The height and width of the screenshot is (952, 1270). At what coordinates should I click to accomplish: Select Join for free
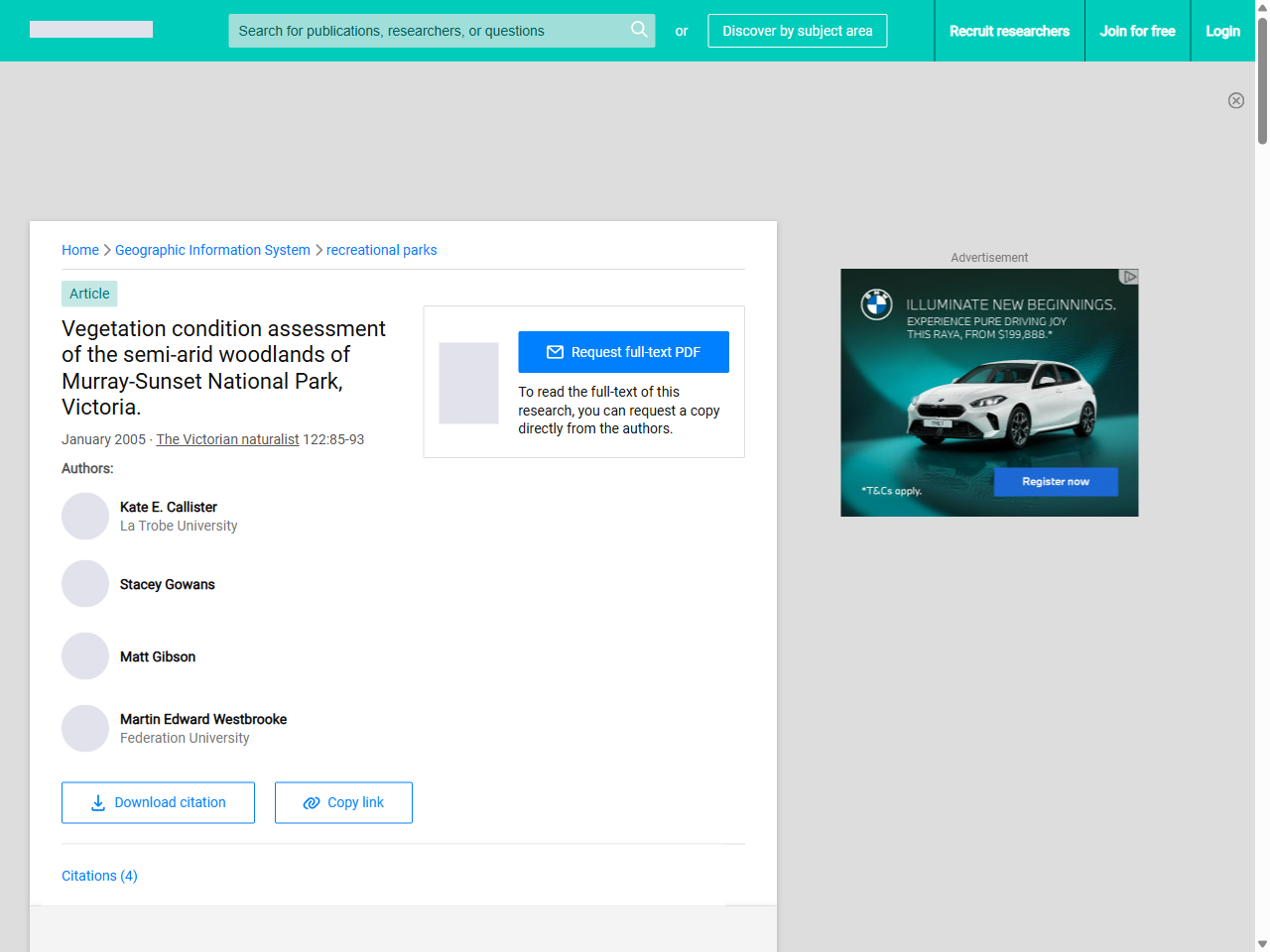point(1137,31)
